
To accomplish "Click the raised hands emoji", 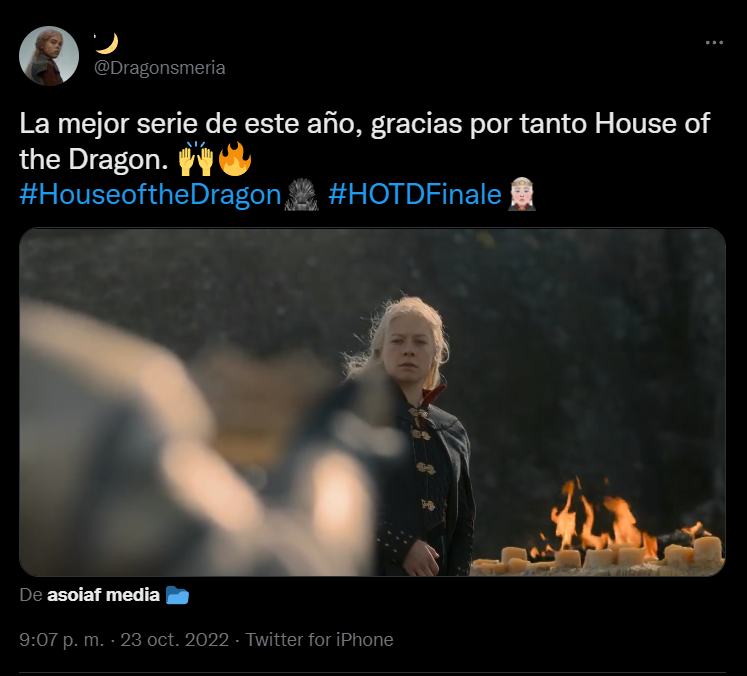I will click(x=196, y=159).
